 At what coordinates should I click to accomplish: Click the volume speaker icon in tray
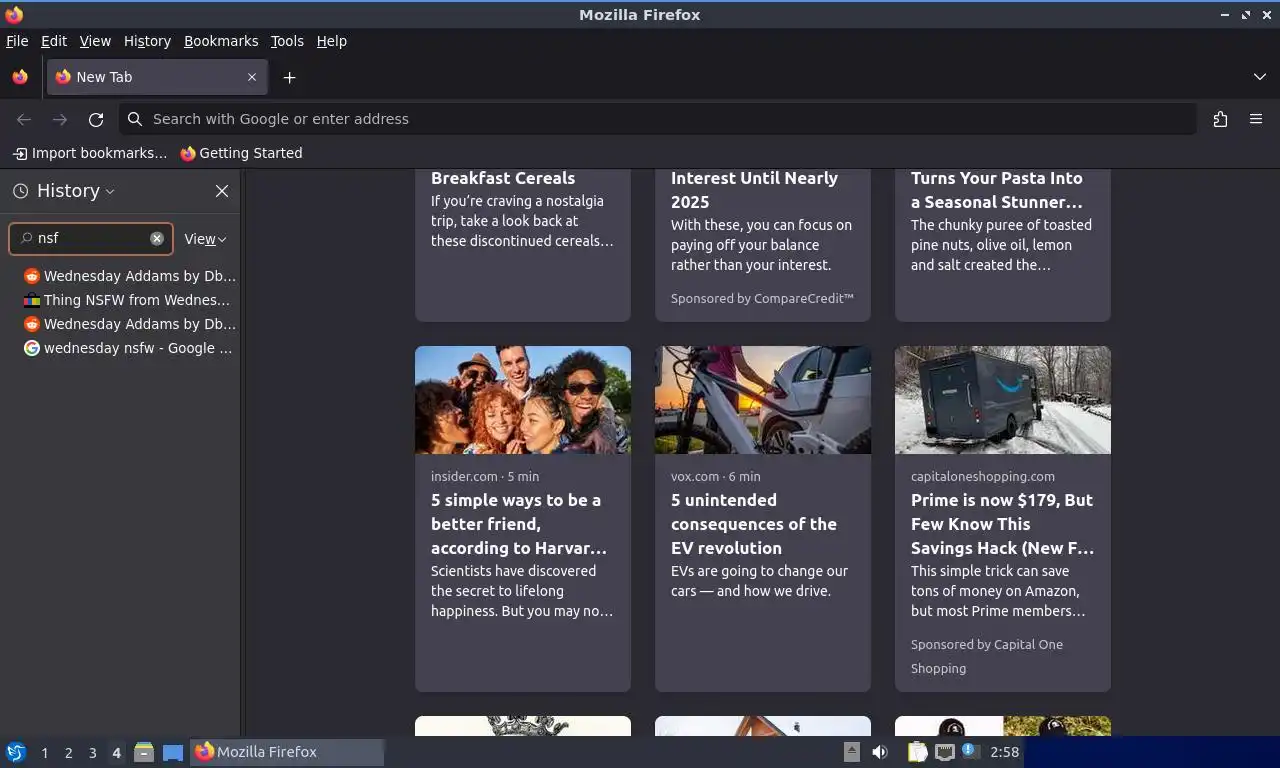tap(880, 752)
